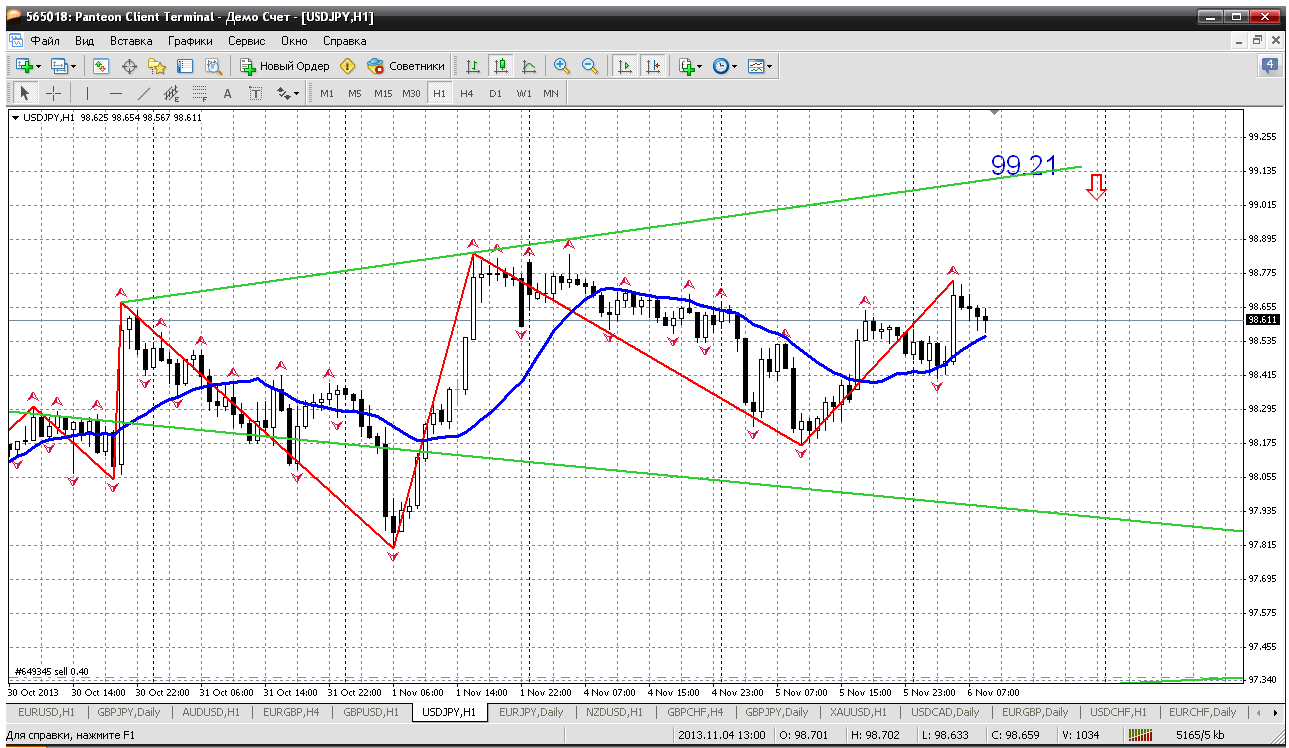This screenshot has height=748, width=1289.
Task: Switch to MN timeframe
Action: [551, 93]
